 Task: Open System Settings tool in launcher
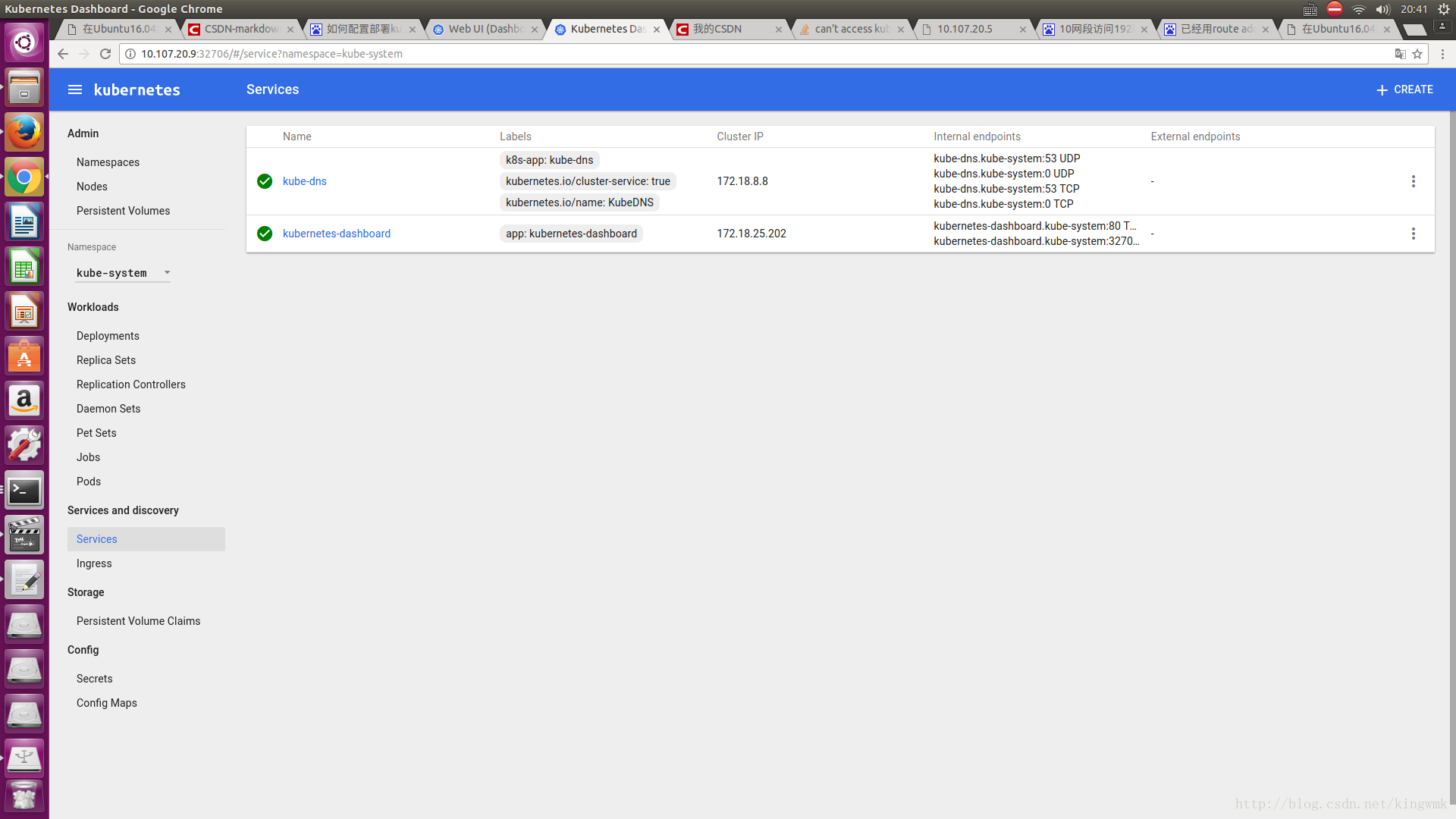coord(24,446)
